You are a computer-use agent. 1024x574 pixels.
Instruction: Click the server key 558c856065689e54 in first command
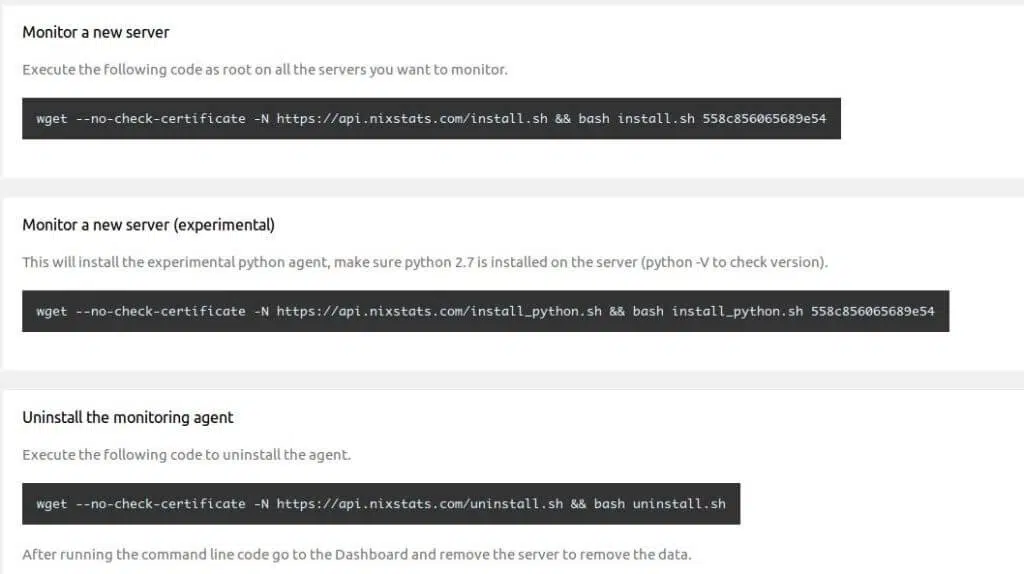coord(764,118)
